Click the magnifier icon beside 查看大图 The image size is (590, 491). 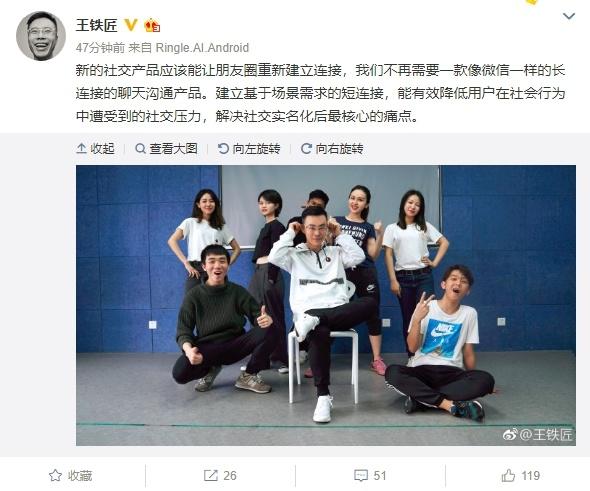(140, 149)
